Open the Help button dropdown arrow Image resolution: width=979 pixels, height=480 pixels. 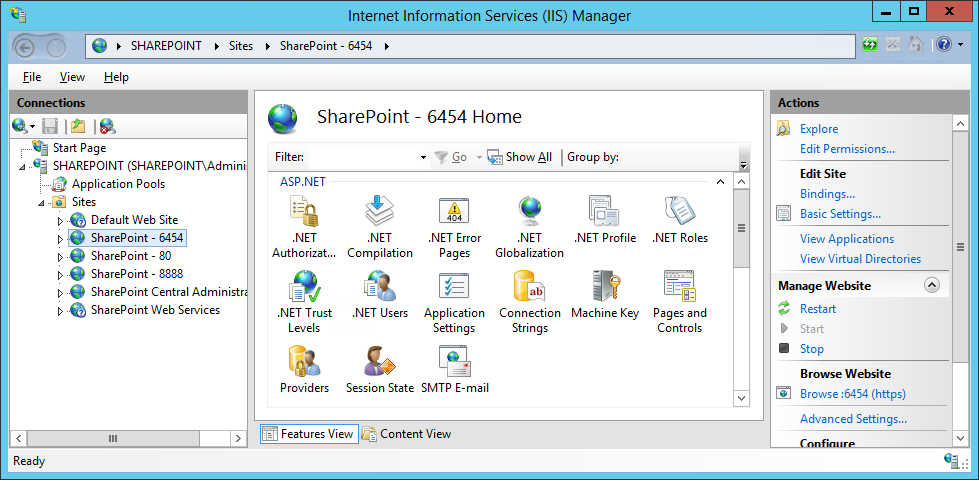[960, 45]
